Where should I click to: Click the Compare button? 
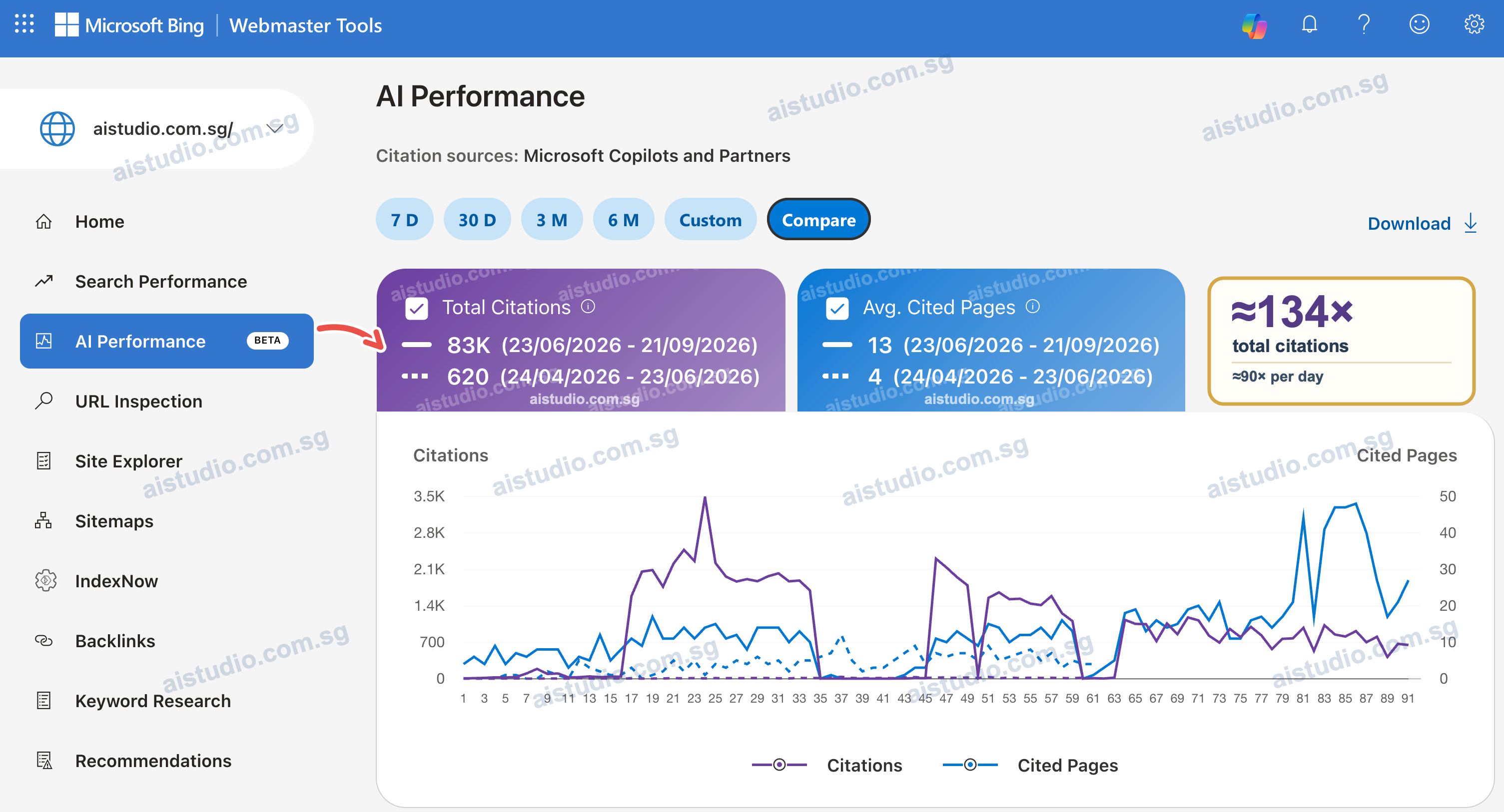(818, 219)
